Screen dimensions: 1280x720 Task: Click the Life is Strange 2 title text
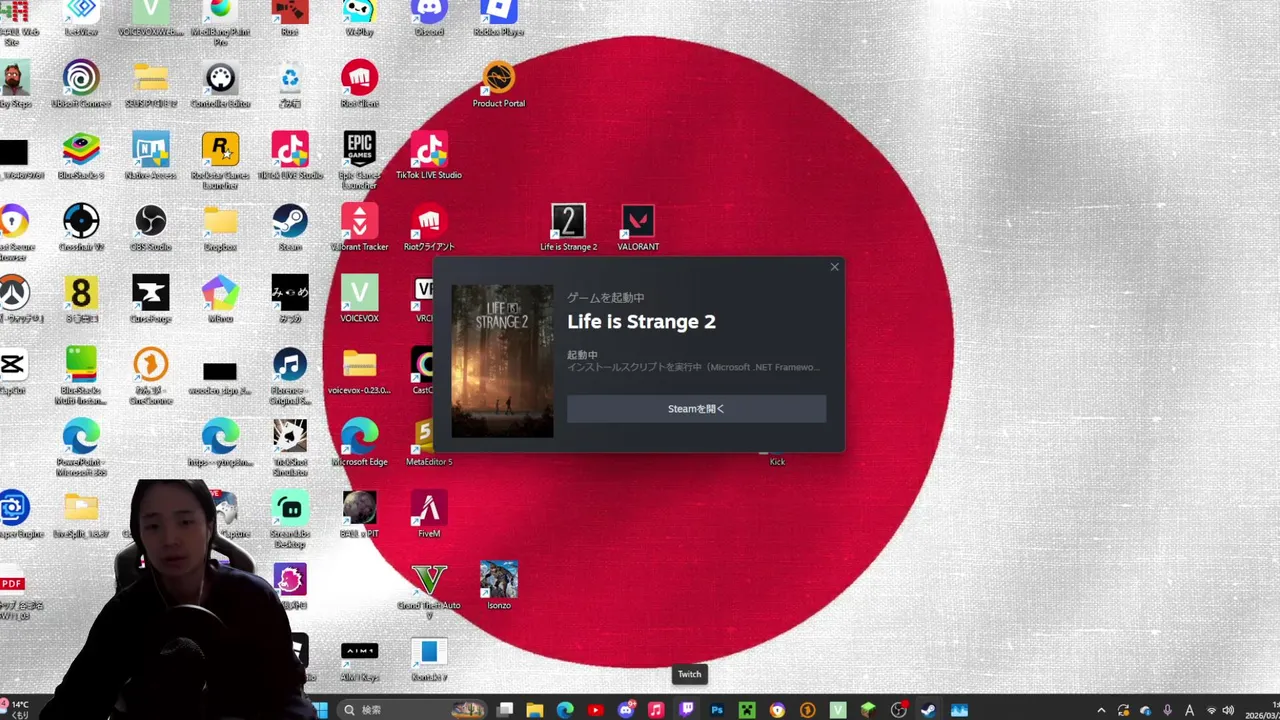click(x=641, y=321)
